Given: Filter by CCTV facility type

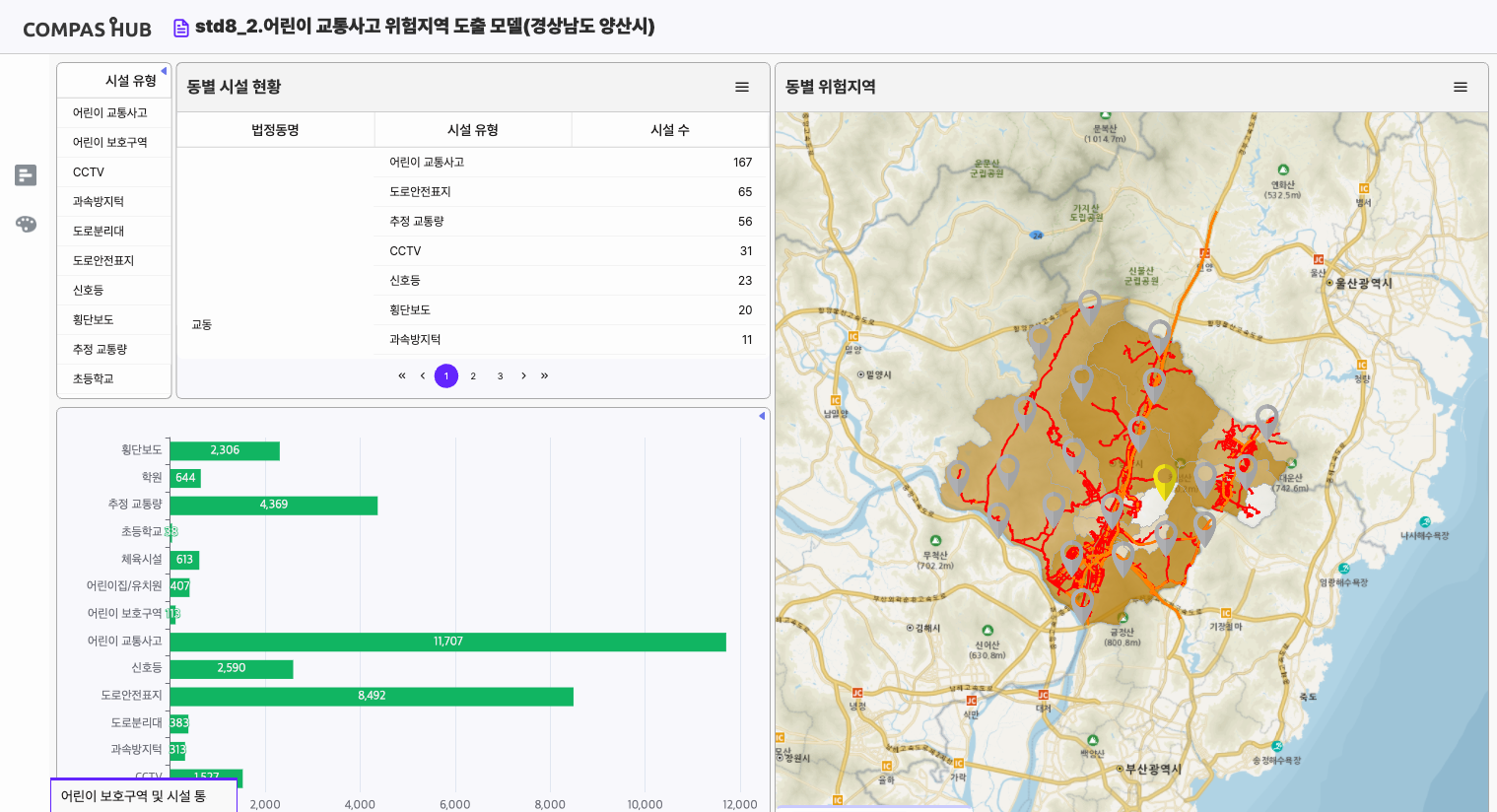Looking at the screenshot, I should click(x=114, y=171).
